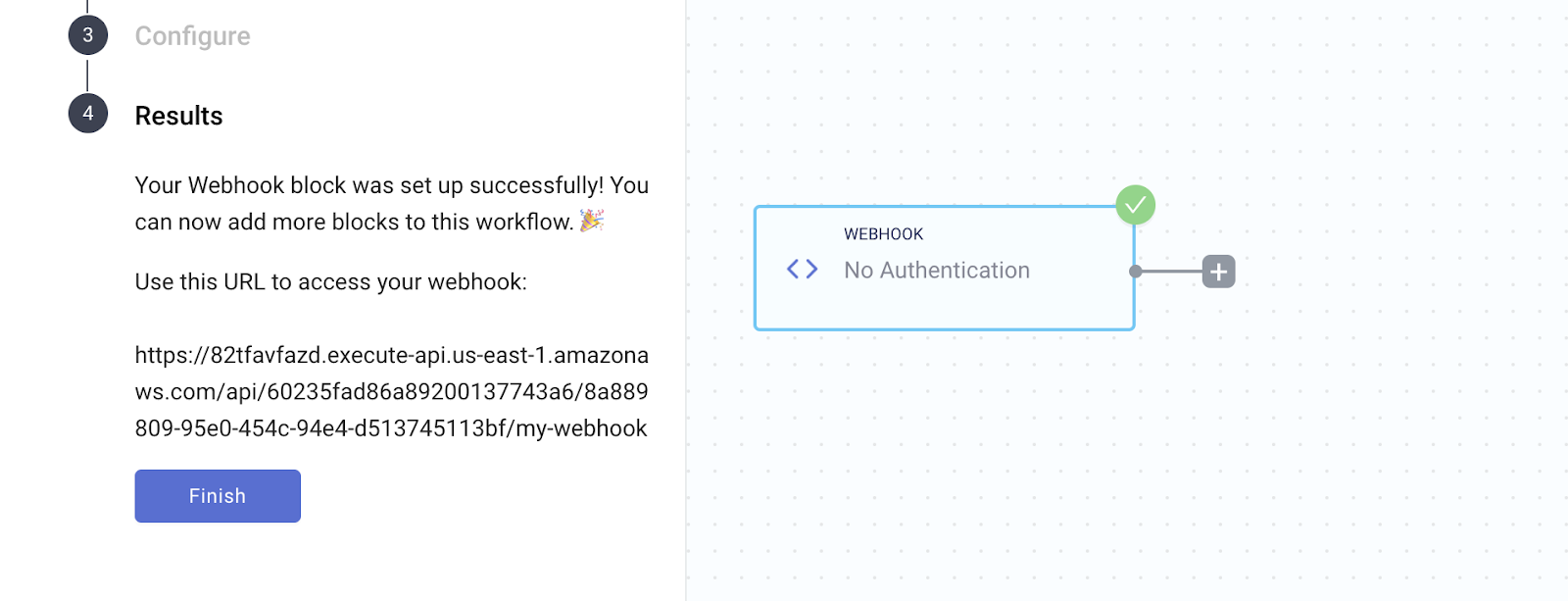Click the WEBHOOK title label in block
Viewport: 1568px width, 601px height.
click(883, 234)
